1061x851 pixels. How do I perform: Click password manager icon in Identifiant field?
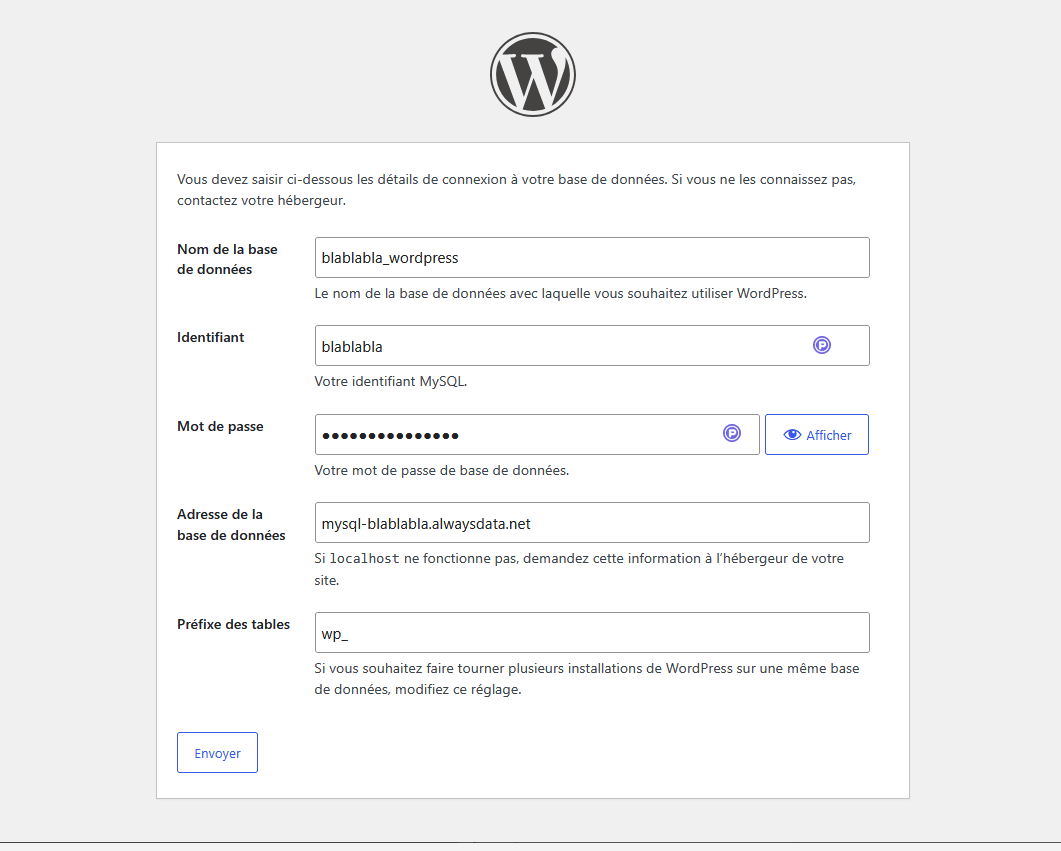pyautogui.click(x=821, y=345)
